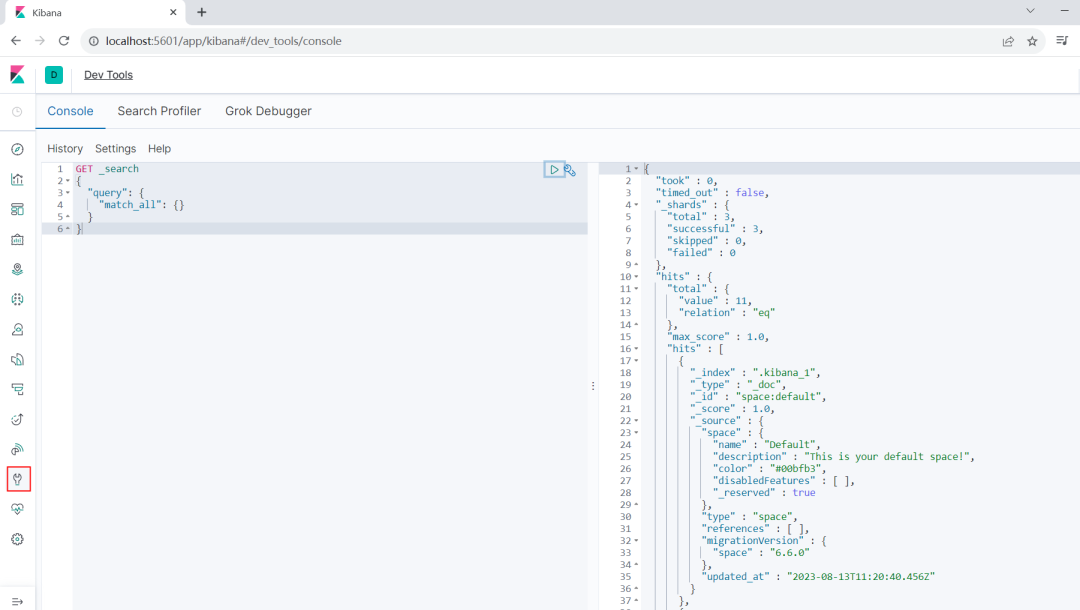The width and height of the screenshot is (1080, 610).
Task: Run the request with green play icon
Action: tap(553, 169)
